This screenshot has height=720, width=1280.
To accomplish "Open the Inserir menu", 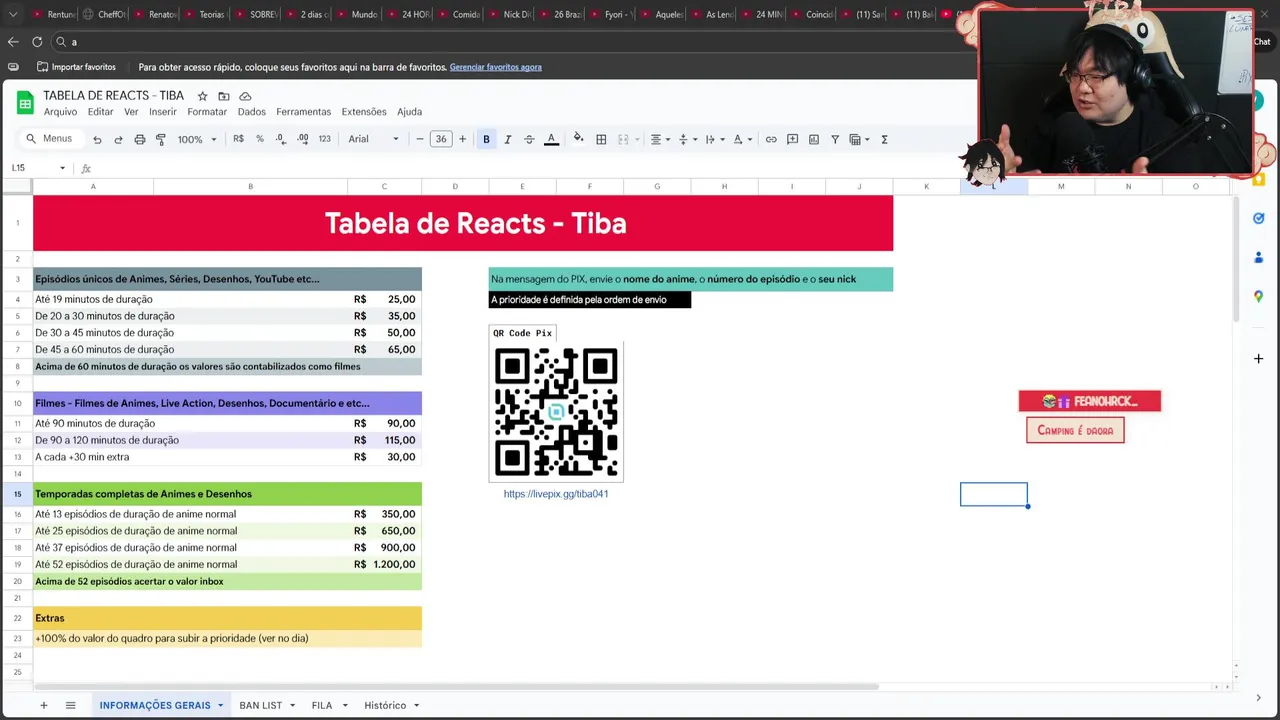I will [163, 112].
